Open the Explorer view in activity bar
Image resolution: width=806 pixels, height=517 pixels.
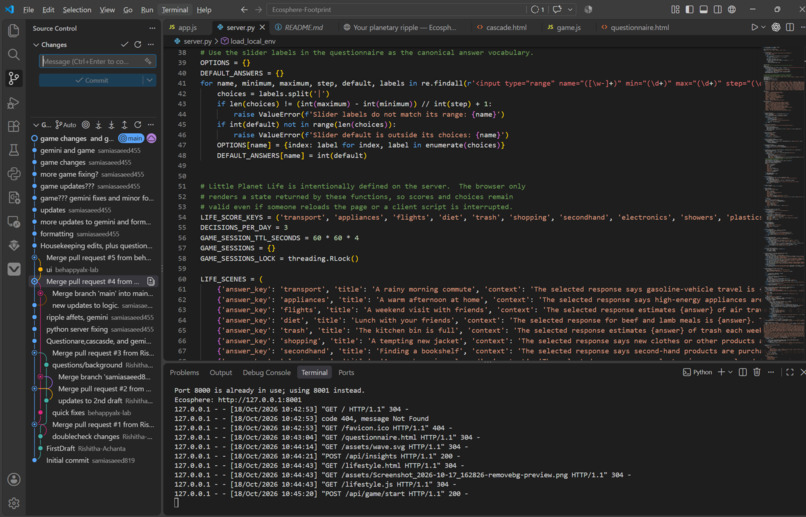[x=14, y=31]
